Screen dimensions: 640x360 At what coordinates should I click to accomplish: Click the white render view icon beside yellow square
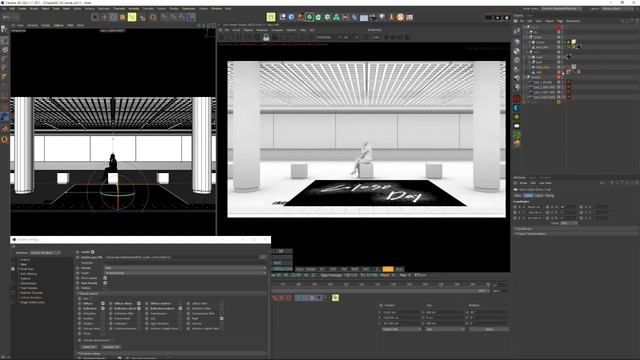282,17
